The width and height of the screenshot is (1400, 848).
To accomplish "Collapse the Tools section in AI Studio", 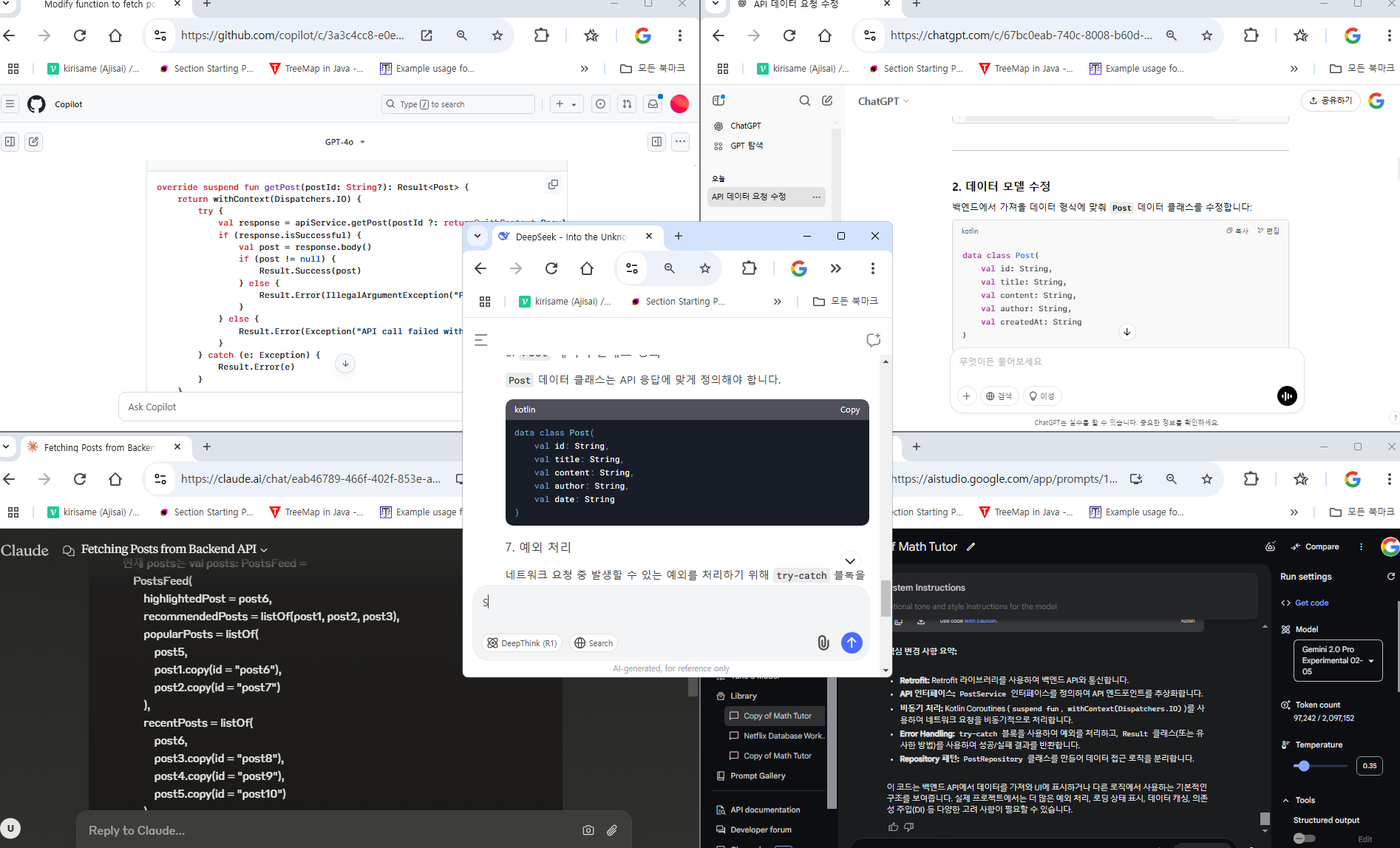I will 1286,800.
